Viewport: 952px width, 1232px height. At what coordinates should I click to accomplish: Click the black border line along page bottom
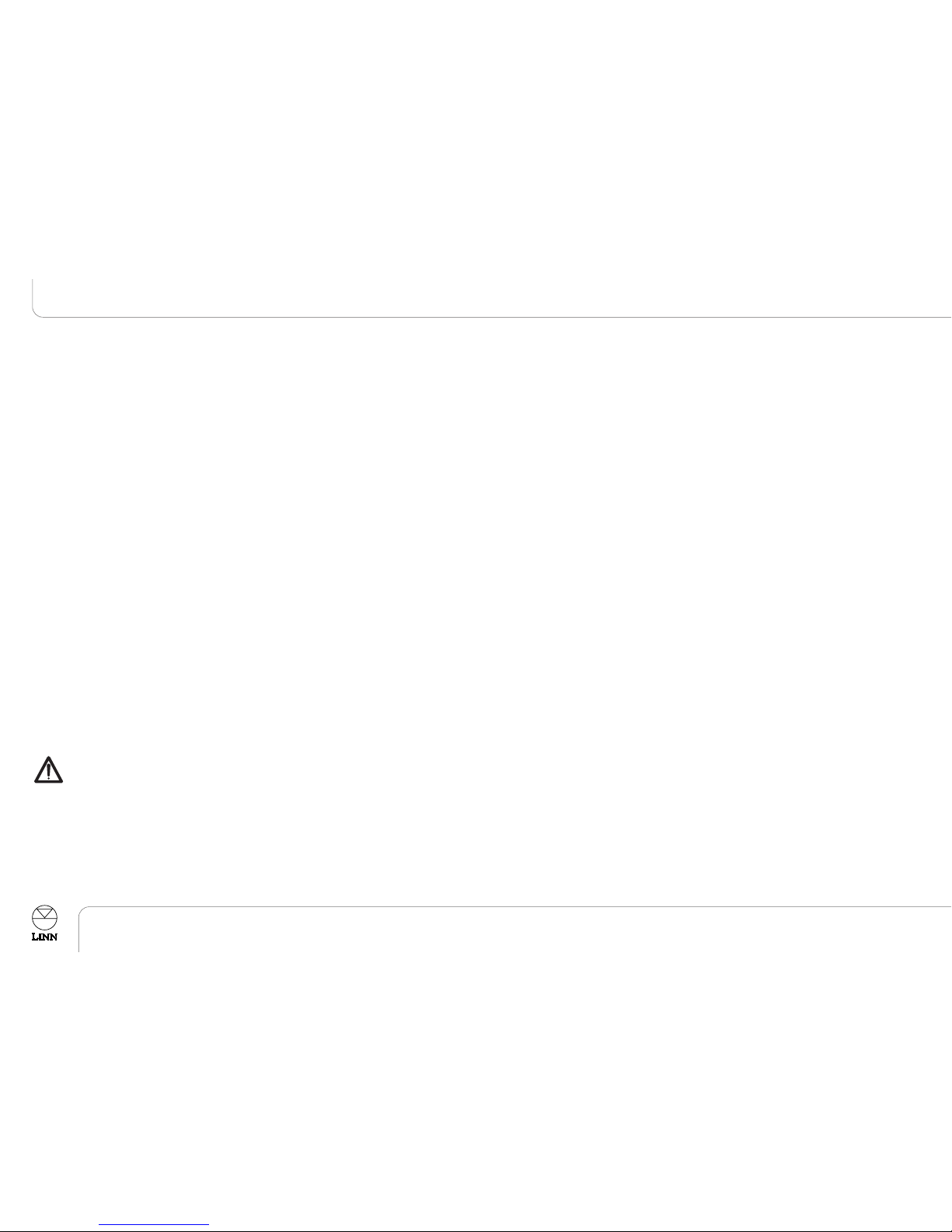pyautogui.click(x=476, y=1230)
